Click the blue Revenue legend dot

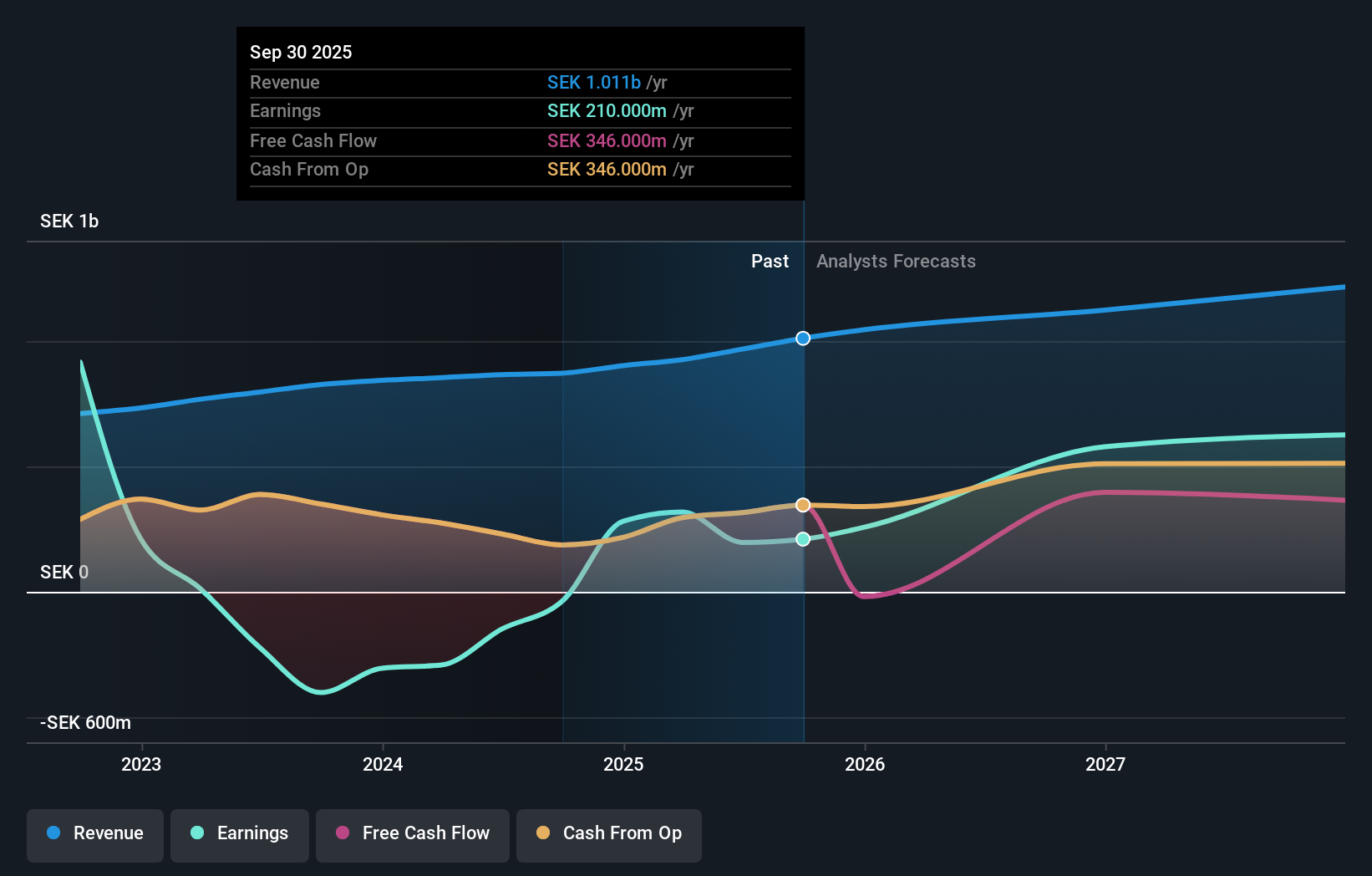pos(52,833)
